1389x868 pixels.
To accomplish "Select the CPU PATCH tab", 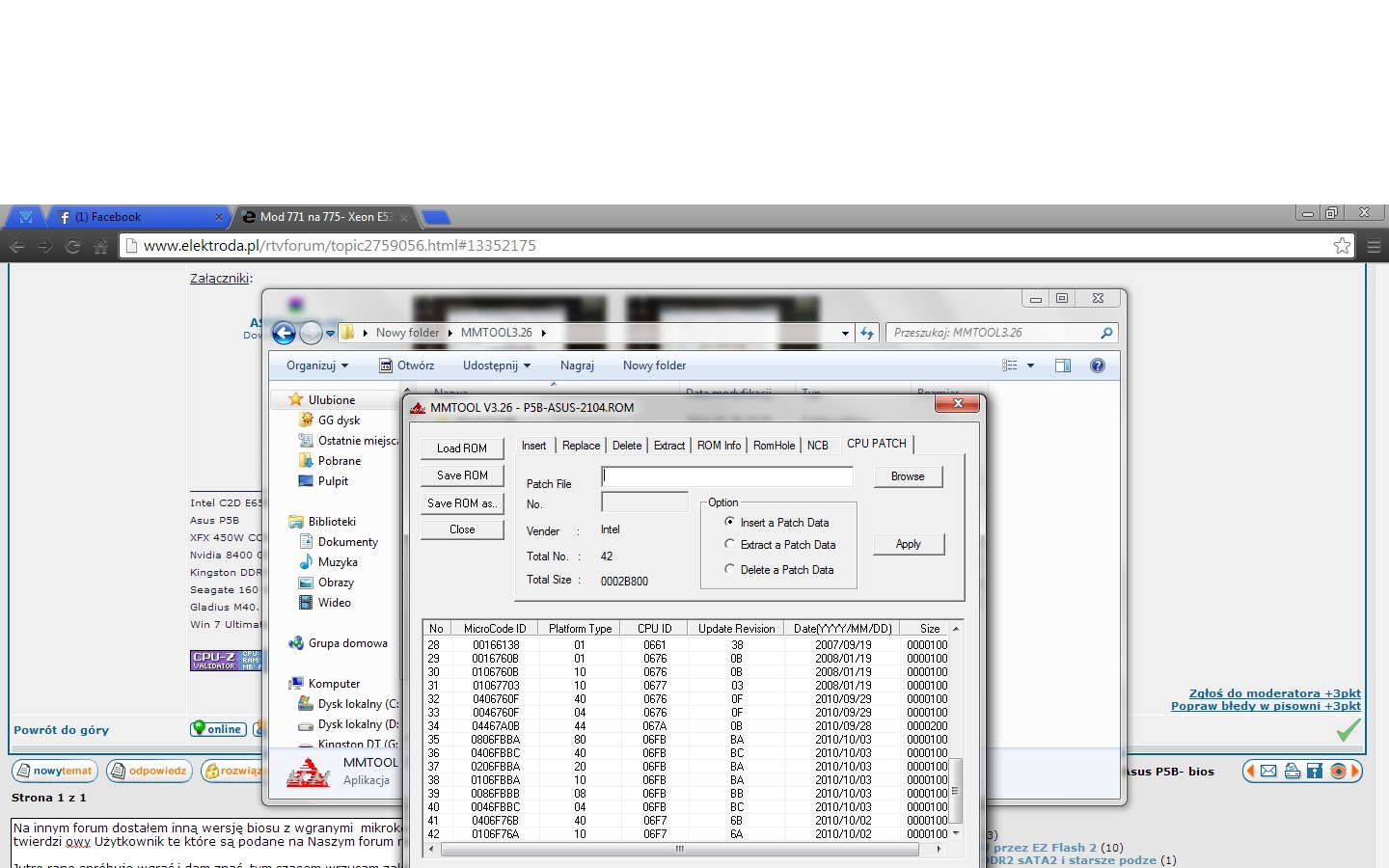I will pos(877,444).
